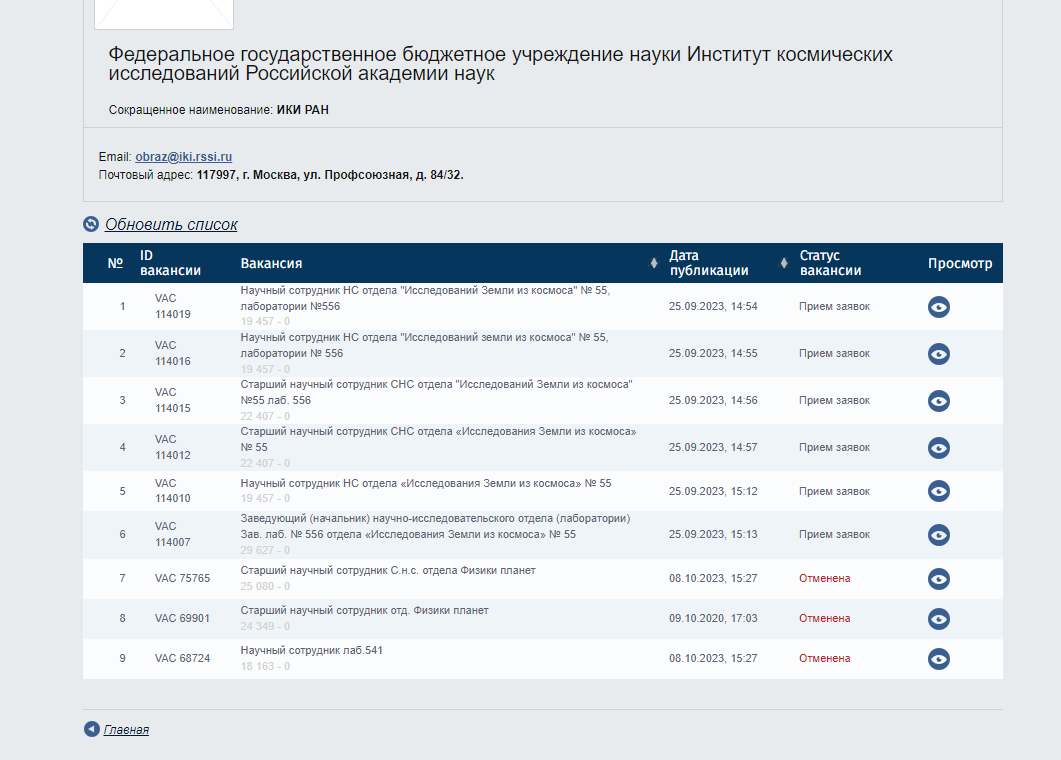Open the view eye icon for VAC 114019
The width and height of the screenshot is (1061, 760).
pos(938,307)
